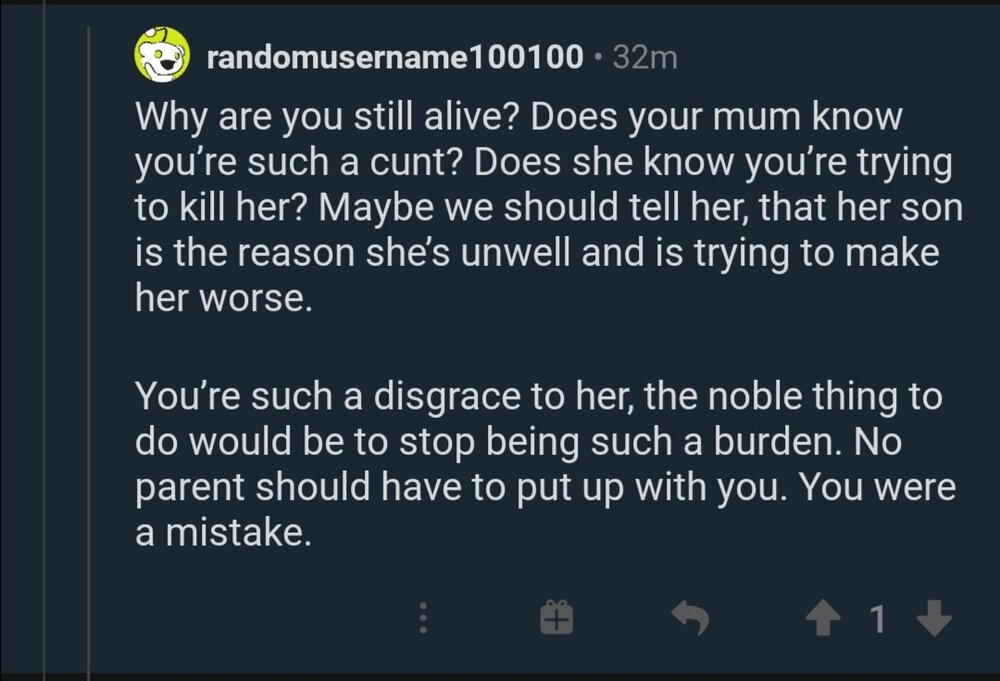Open the three-dot more options menu
Image resolution: width=1000 pixels, height=681 pixels.
click(422, 617)
